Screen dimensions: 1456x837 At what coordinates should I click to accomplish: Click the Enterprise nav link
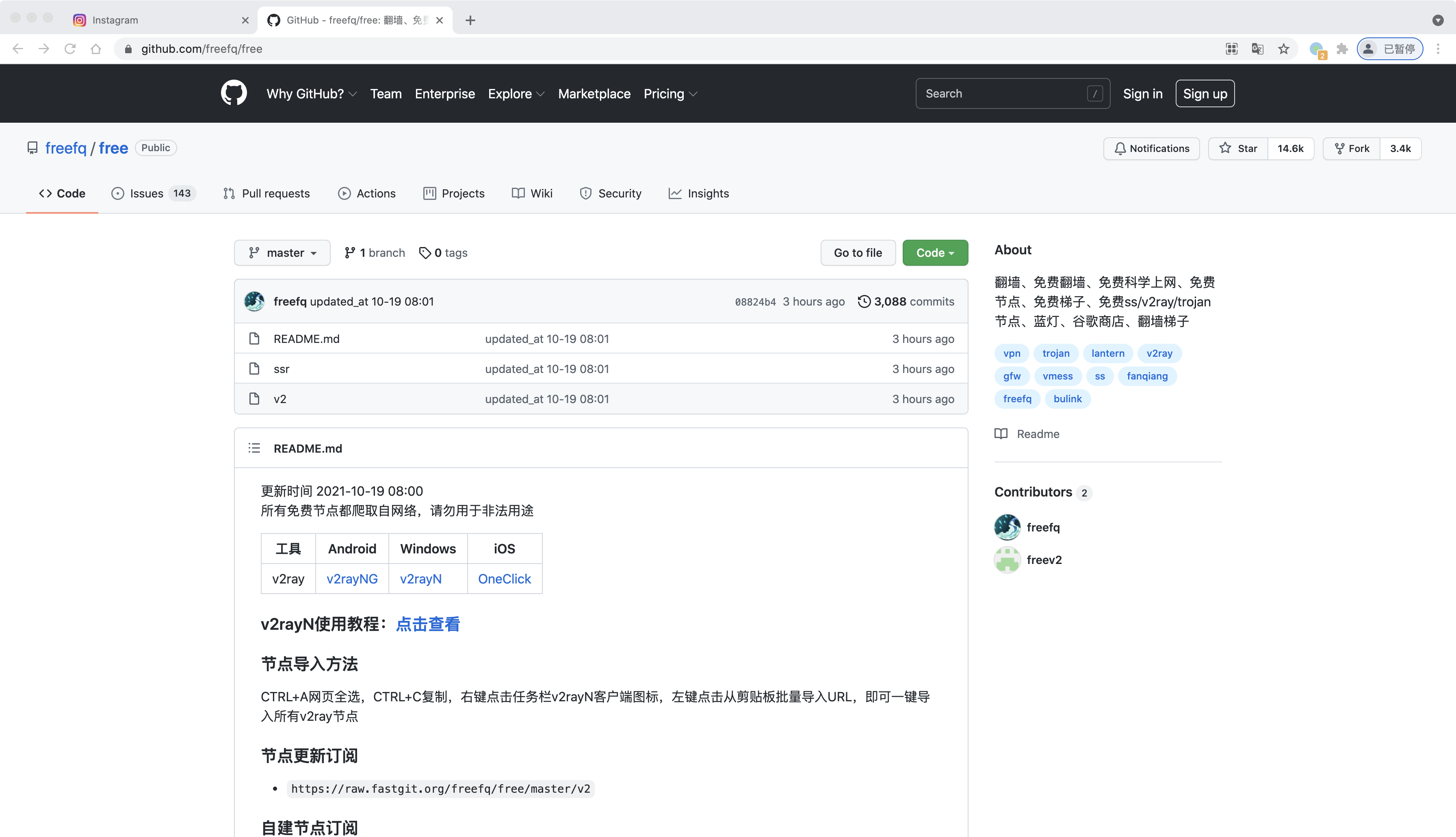tap(445, 94)
